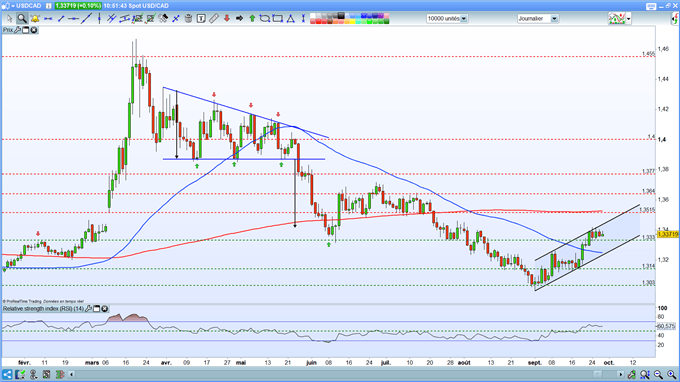Select the rectangle drawing tool

(x=278, y=19)
